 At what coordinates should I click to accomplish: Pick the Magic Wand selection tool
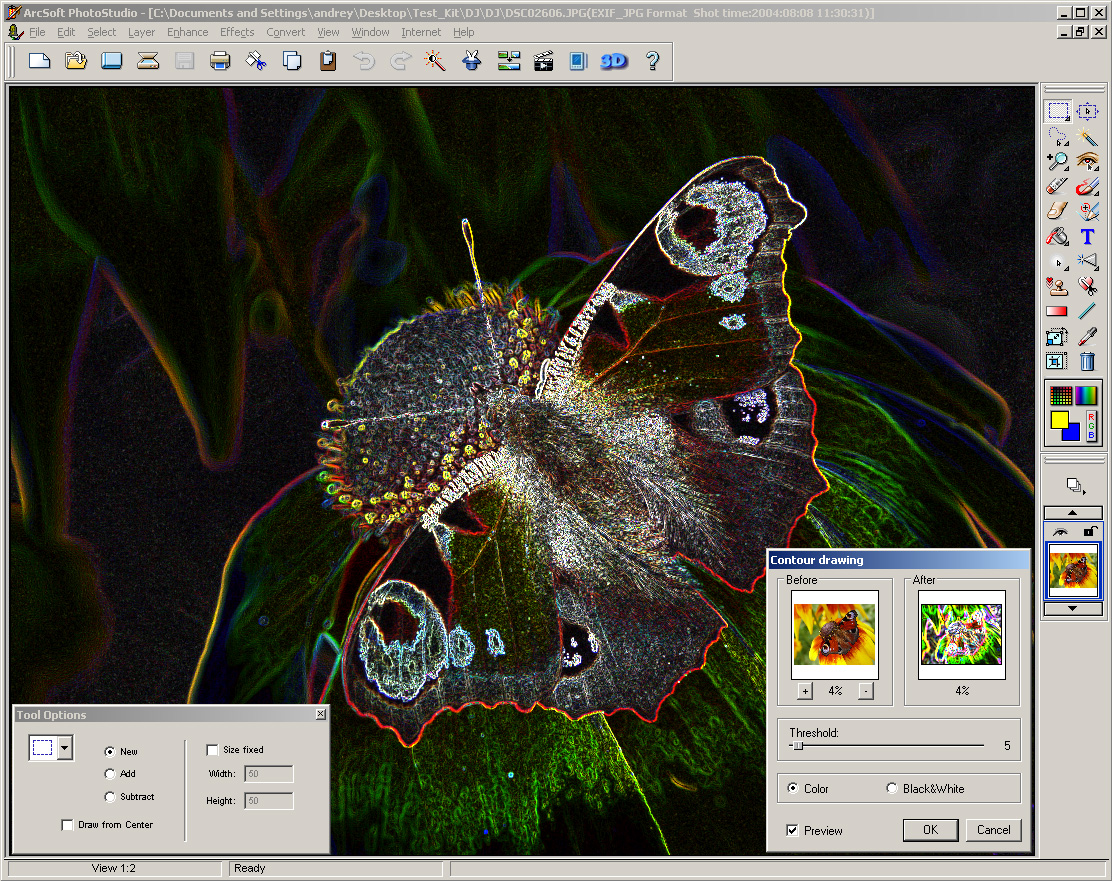click(x=1088, y=136)
